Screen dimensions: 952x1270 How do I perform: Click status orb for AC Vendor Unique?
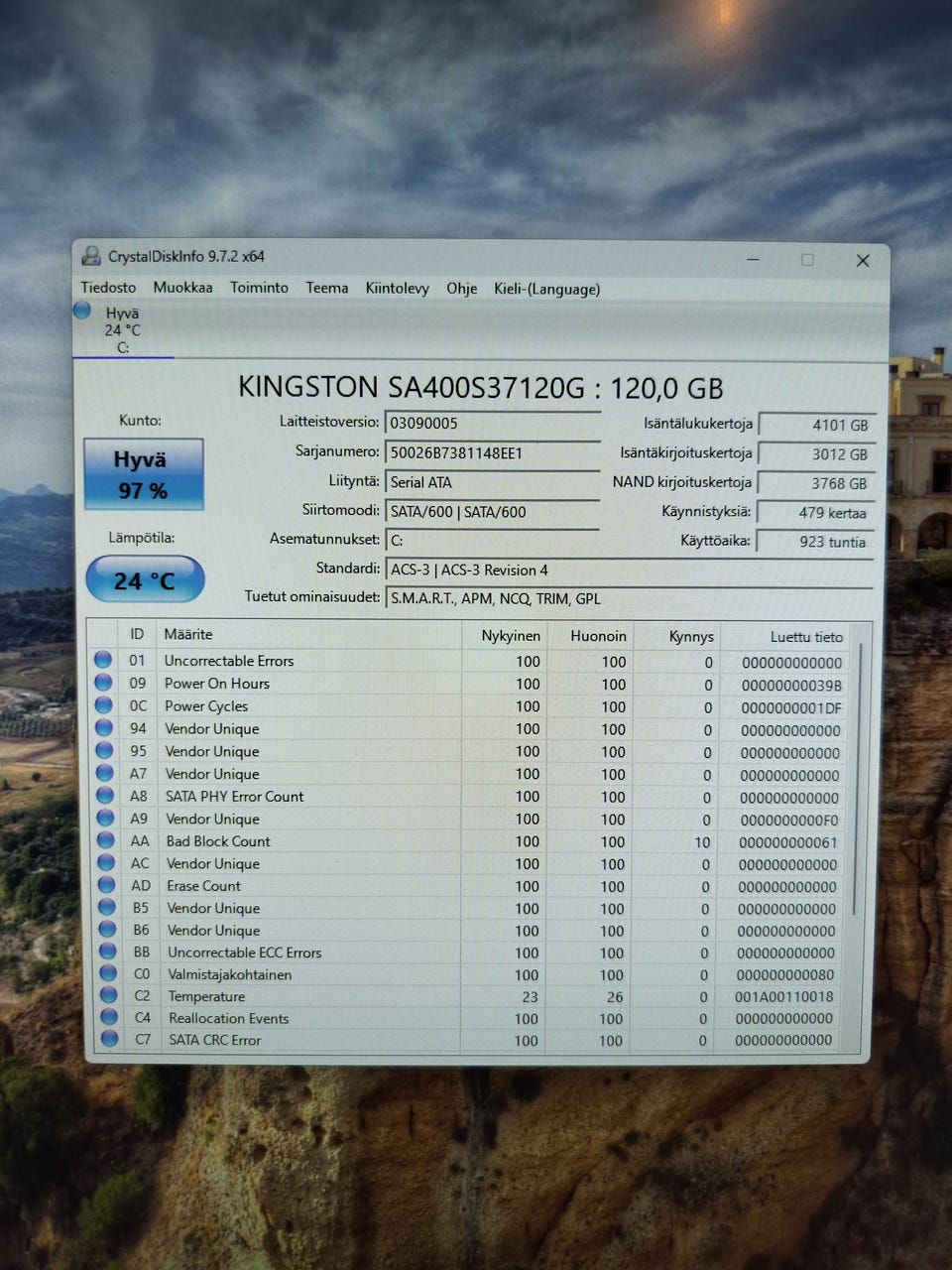(x=106, y=862)
